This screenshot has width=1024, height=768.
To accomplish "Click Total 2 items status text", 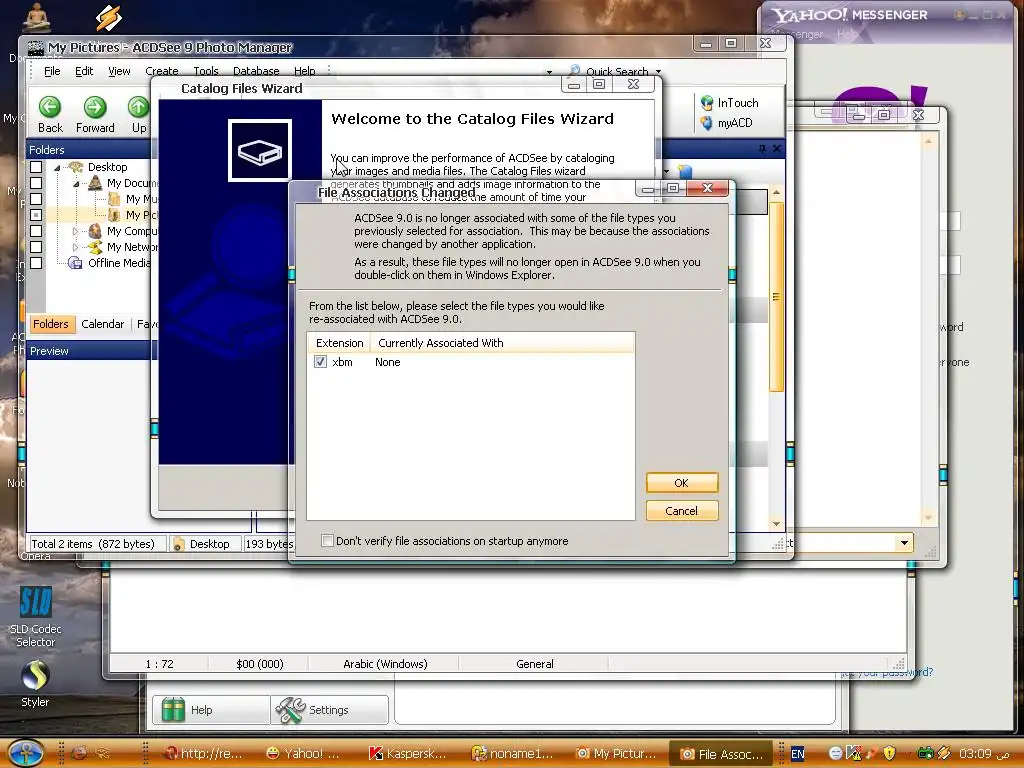I will pos(93,544).
